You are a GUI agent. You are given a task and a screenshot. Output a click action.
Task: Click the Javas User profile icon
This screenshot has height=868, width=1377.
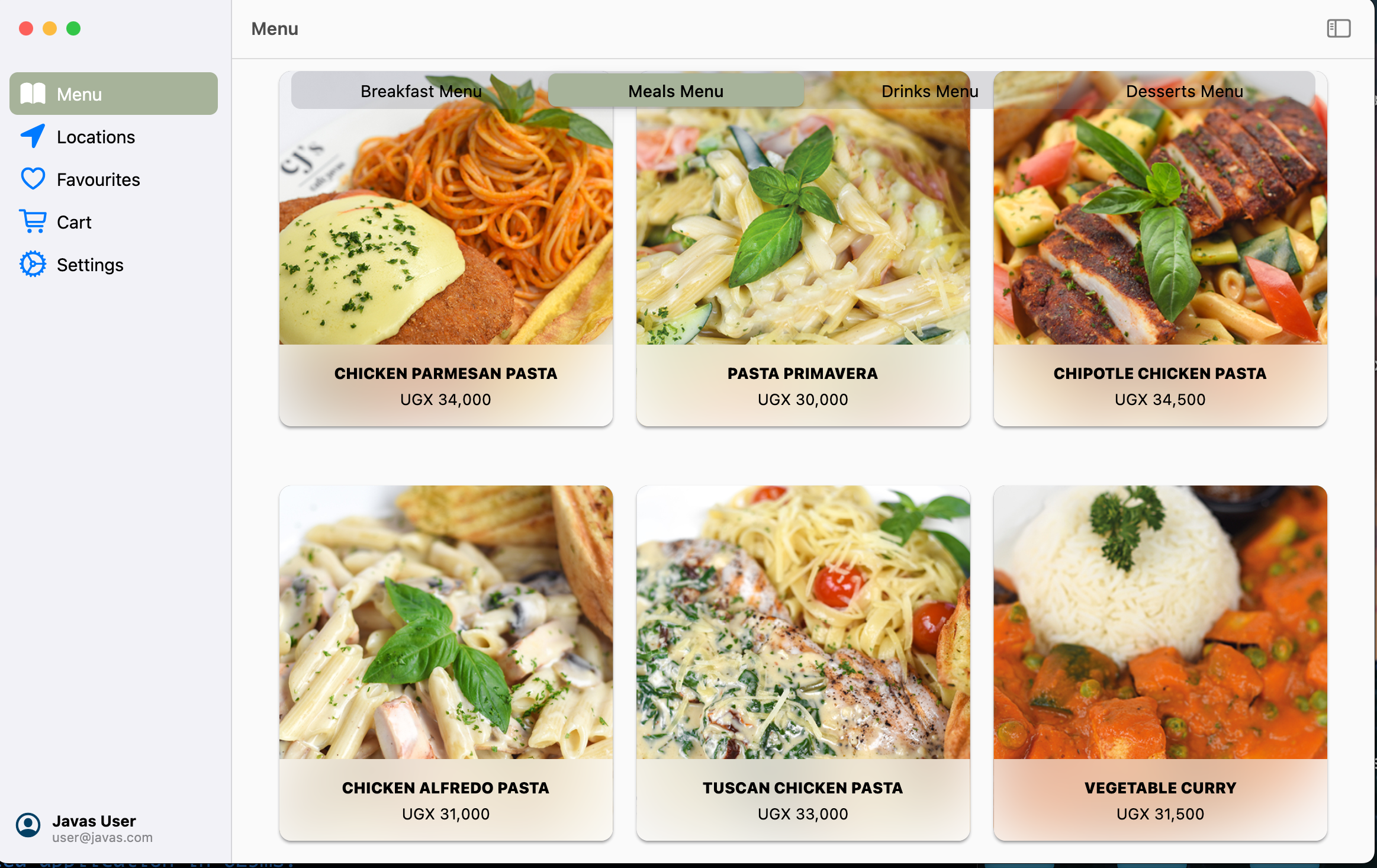(28, 828)
